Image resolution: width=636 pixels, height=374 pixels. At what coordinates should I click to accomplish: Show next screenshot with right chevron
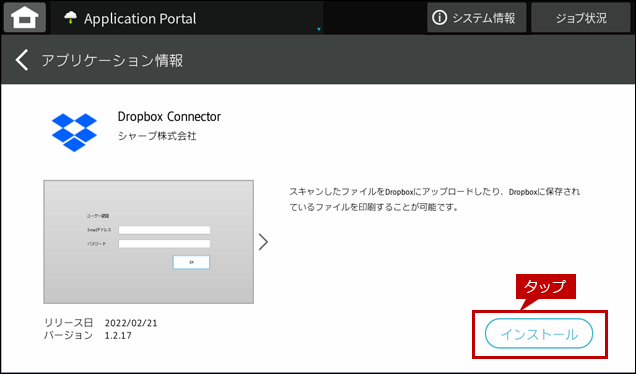coord(264,242)
